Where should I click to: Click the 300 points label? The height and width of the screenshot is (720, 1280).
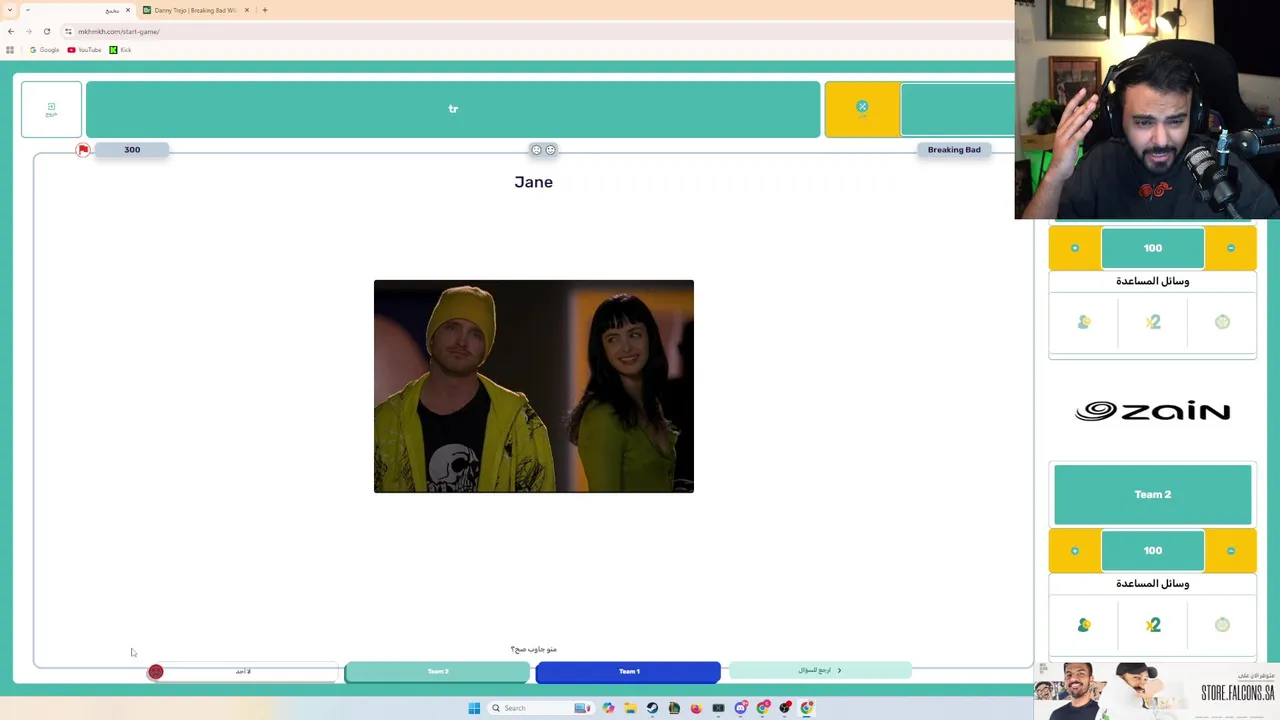[x=132, y=150]
